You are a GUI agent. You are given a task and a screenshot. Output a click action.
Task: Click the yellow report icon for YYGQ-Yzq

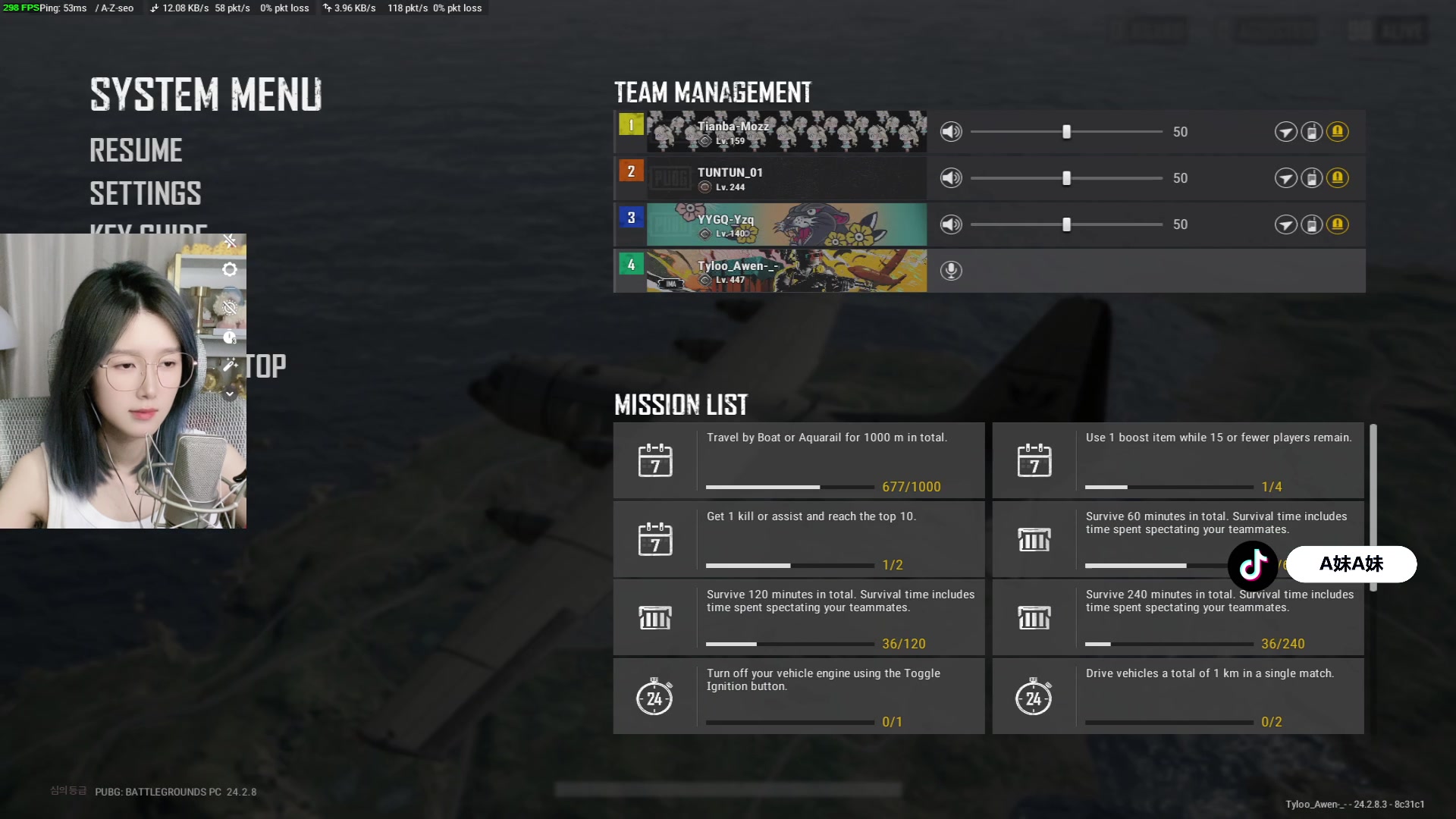[x=1337, y=224]
